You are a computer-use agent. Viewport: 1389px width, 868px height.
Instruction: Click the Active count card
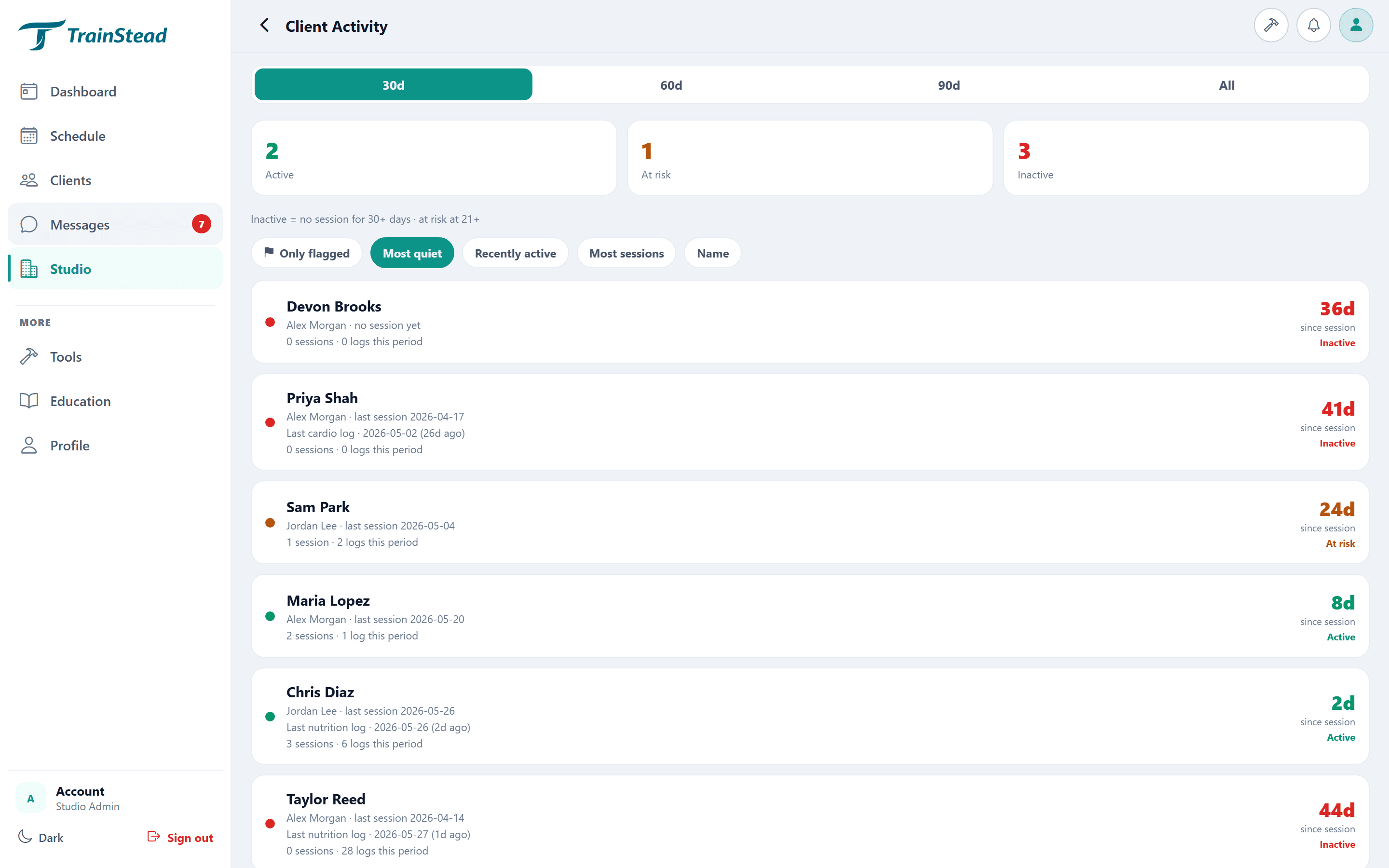[x=434, y=157]
